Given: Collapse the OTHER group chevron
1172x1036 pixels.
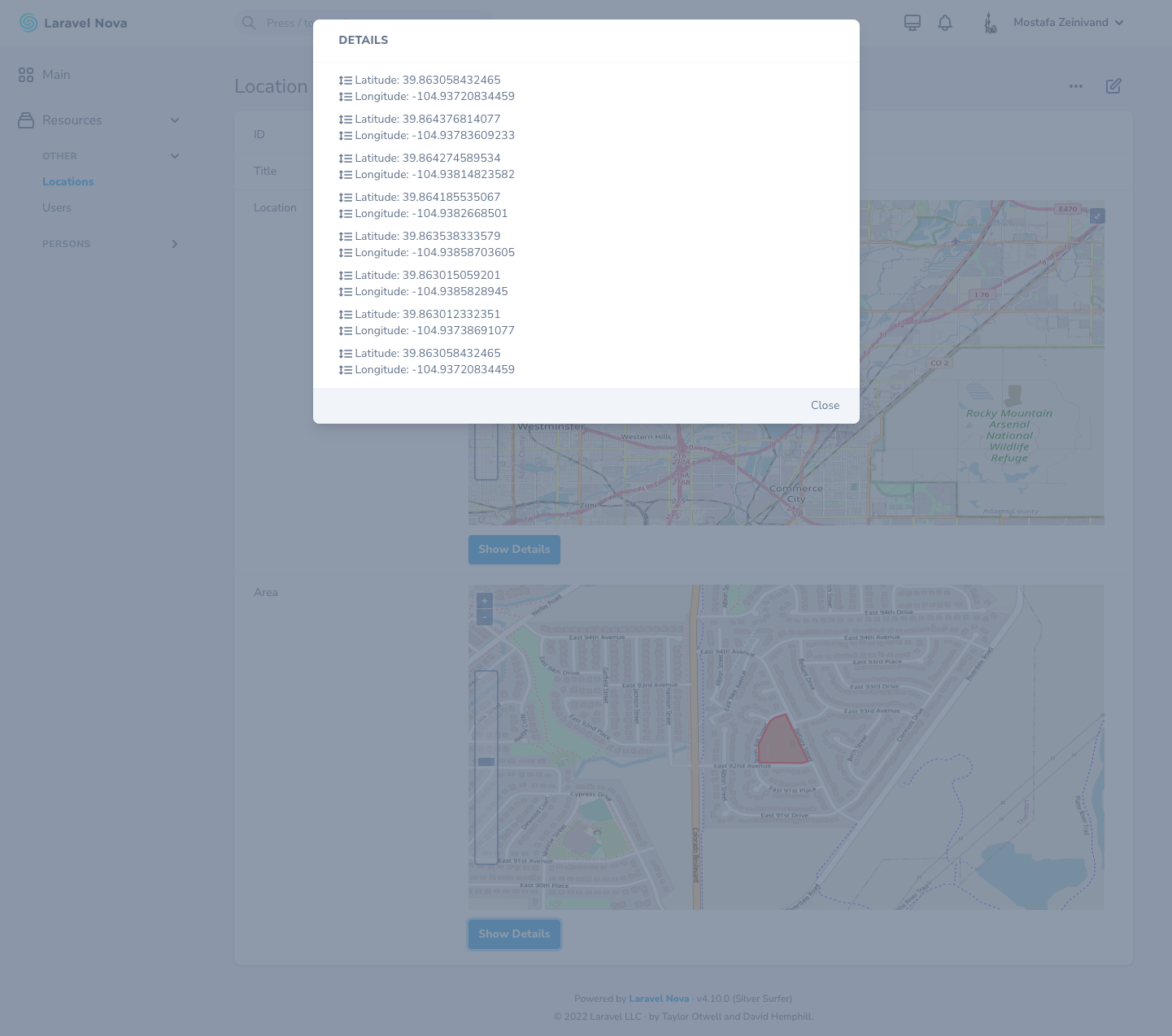Looking at the screenshot, I should (x=175, y=156).
